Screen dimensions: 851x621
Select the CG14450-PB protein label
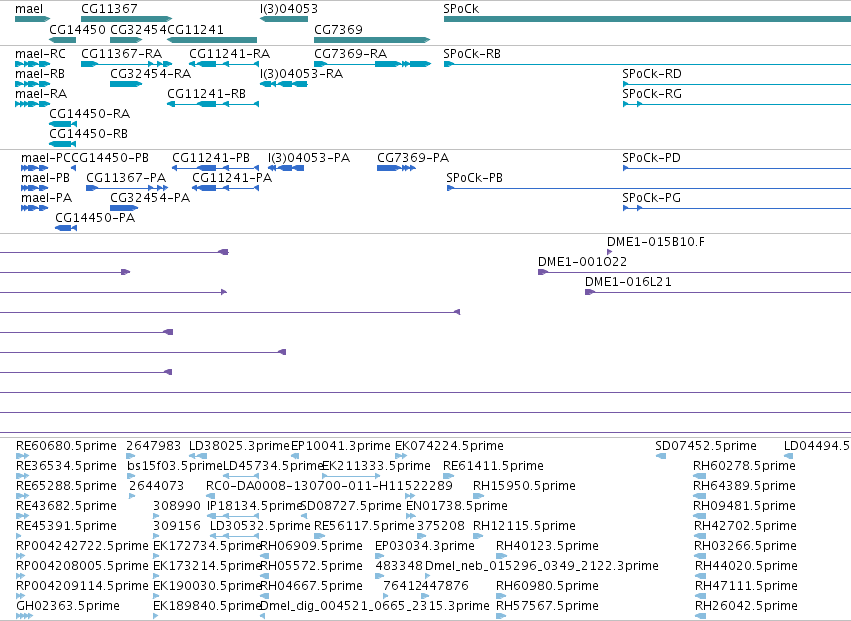[x=110, y=158]
